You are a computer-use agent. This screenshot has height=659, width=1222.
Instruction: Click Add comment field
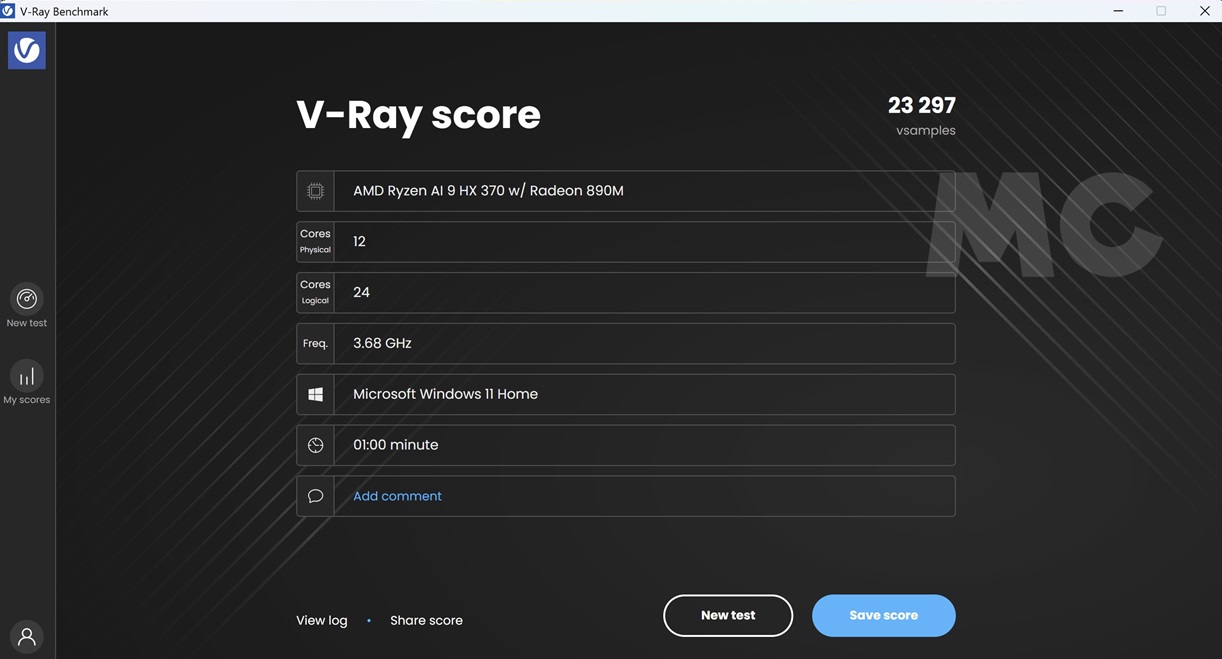coord(397,496)
